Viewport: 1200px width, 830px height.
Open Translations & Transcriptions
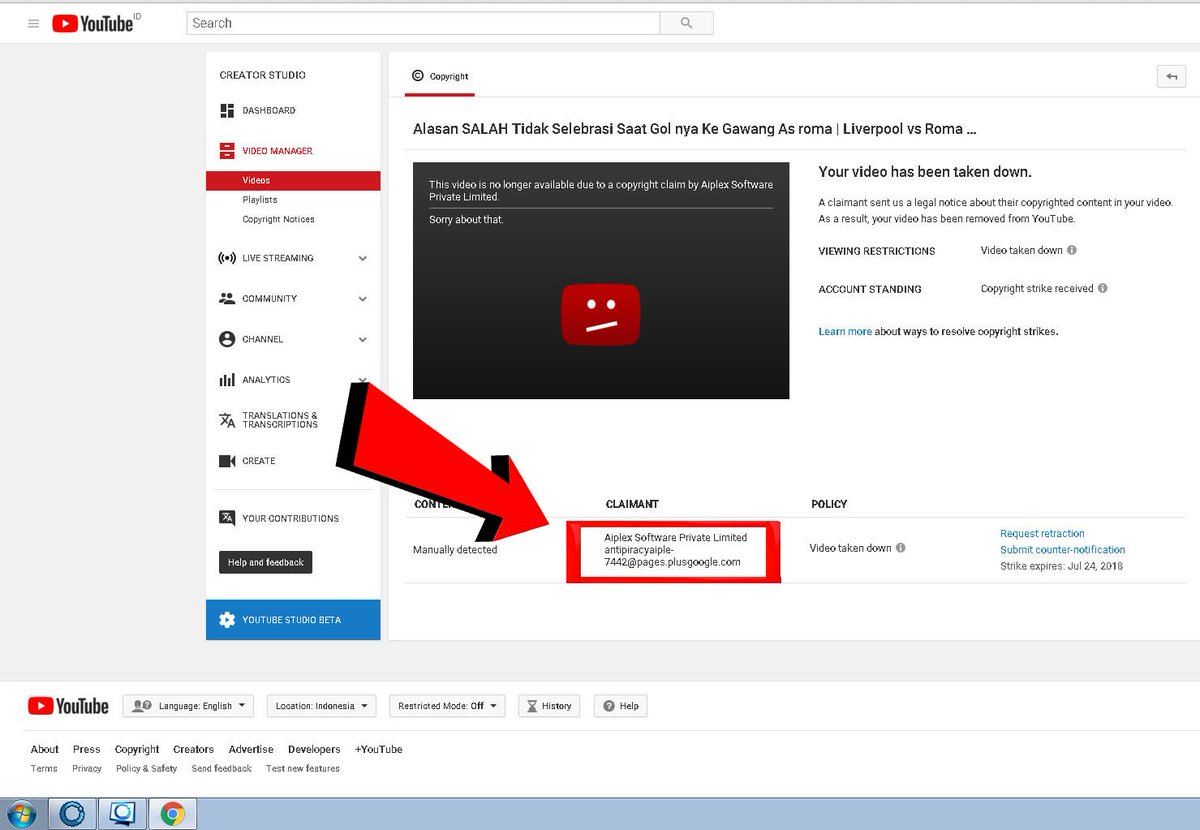[x=280, y=420]
